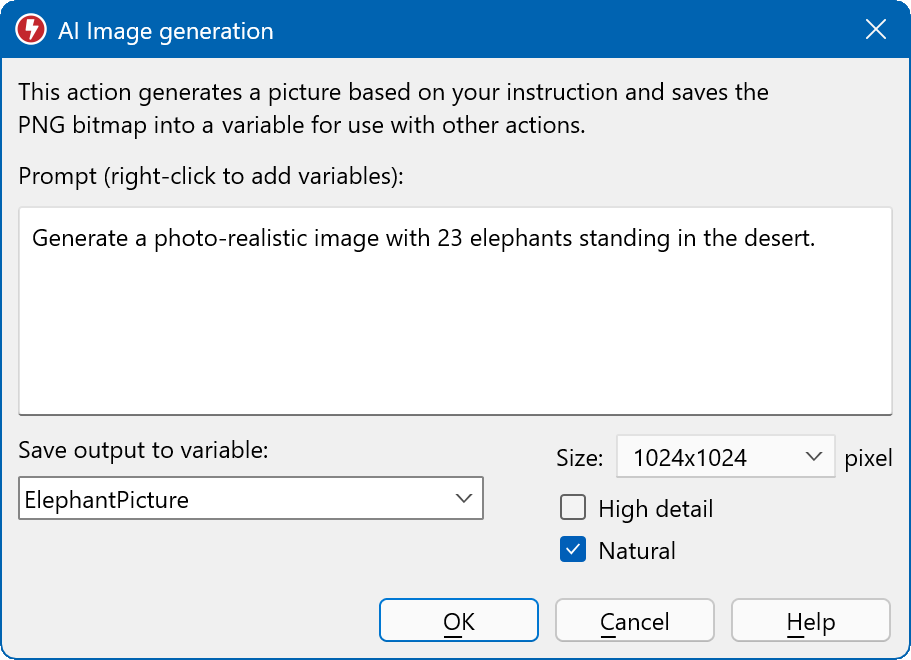This screenshot has height=660, width=911.
Task: Open the 1024x1024 size selector
Action: tap(725, 457)
